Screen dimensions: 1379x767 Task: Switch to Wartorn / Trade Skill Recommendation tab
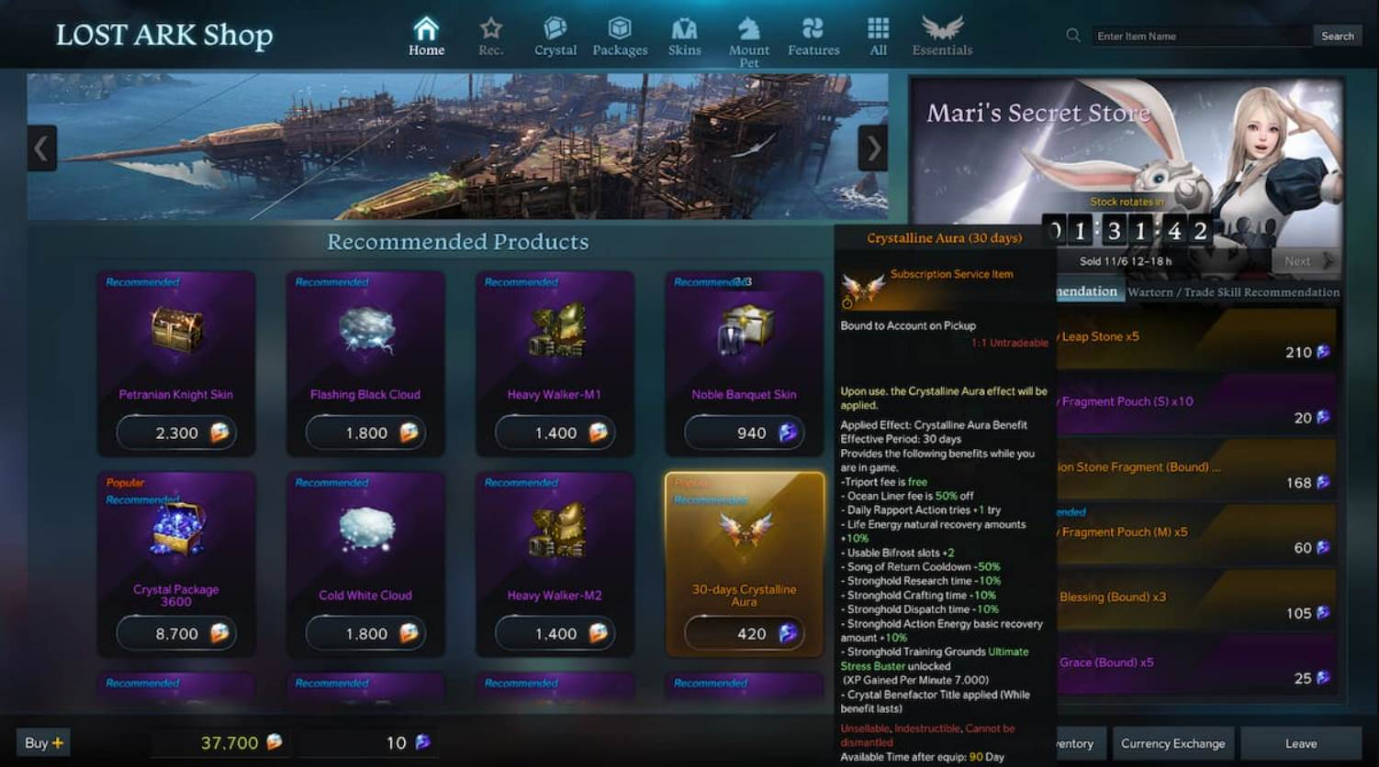[1233, 292]
